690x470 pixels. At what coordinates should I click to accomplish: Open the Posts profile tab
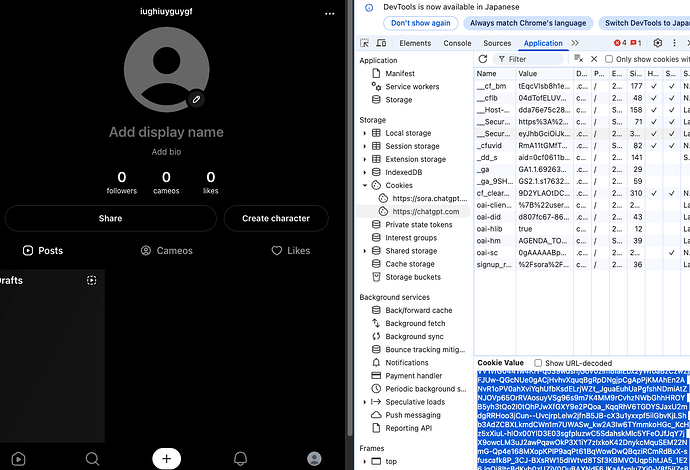pos(43,251)
